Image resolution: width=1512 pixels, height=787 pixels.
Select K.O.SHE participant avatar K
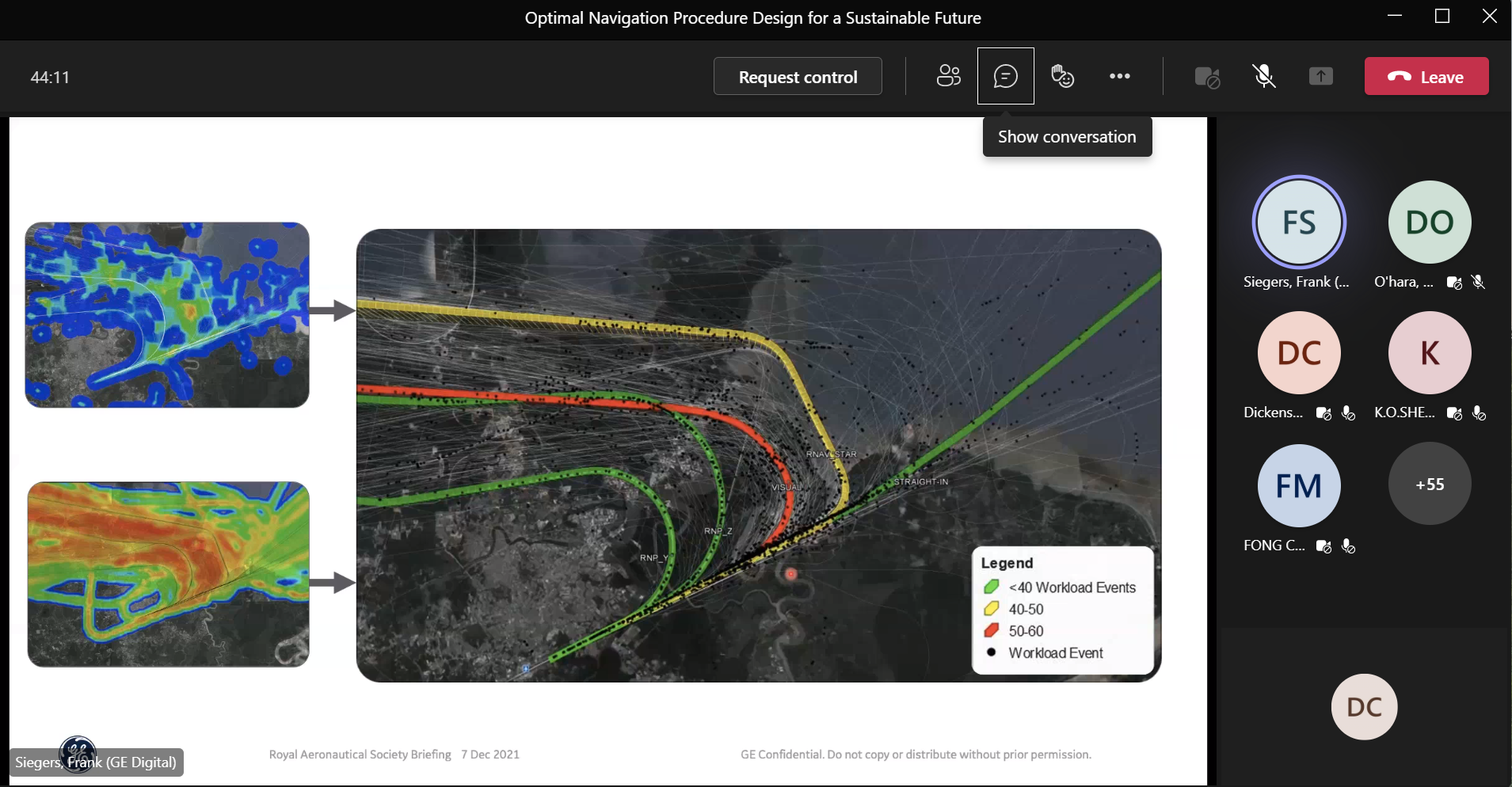[x=1429, y=353]
